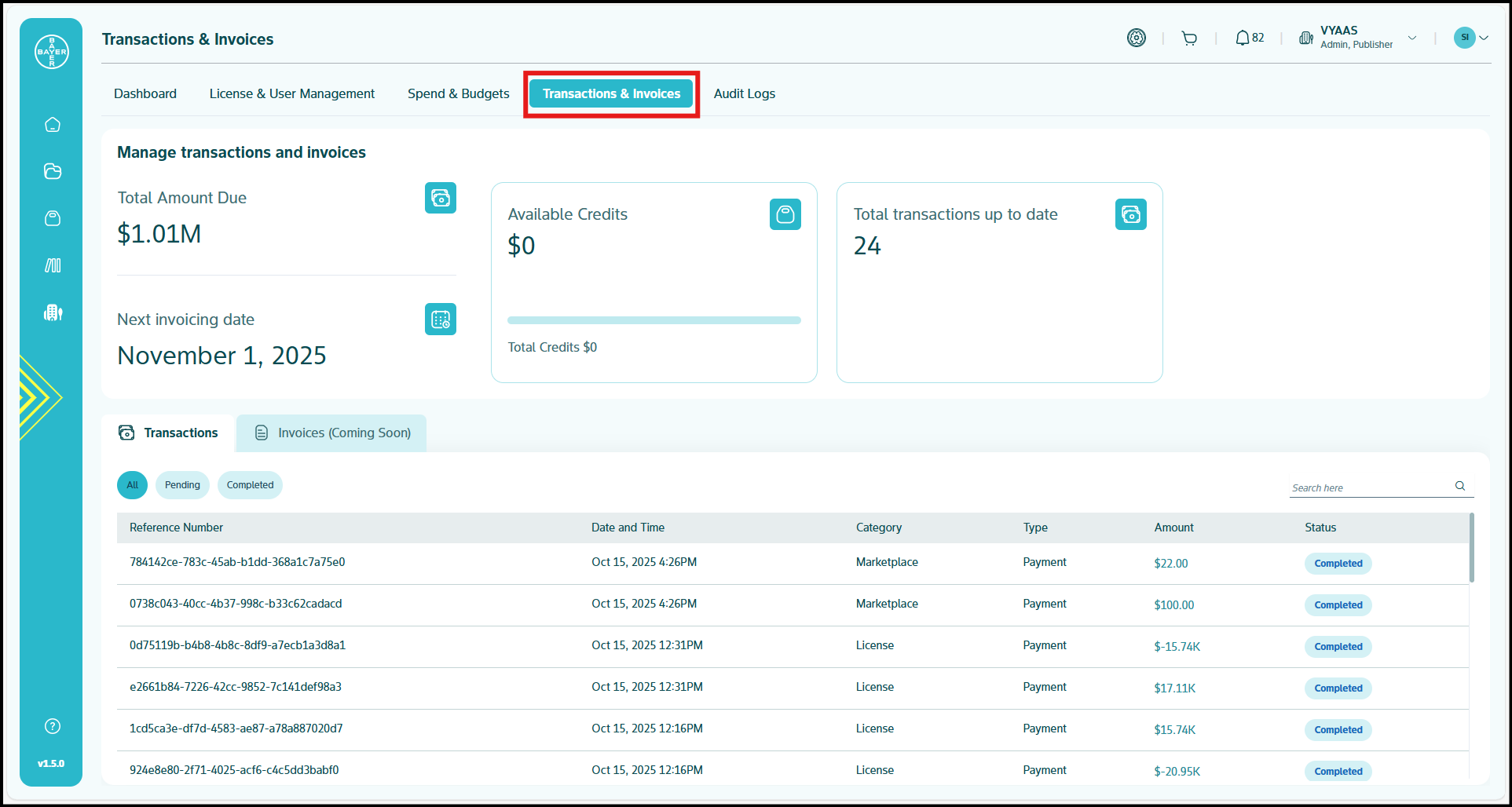Click the support icon in header

coord(1136,38)
